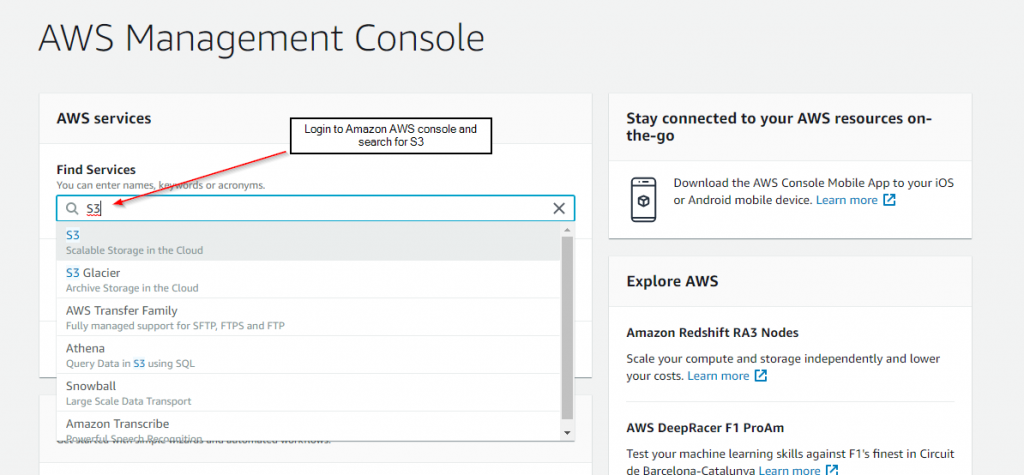Click the mobile phone app icon
Image resolution: width=1024 pixels, height=475 pixels.
(x=643, y=199)
